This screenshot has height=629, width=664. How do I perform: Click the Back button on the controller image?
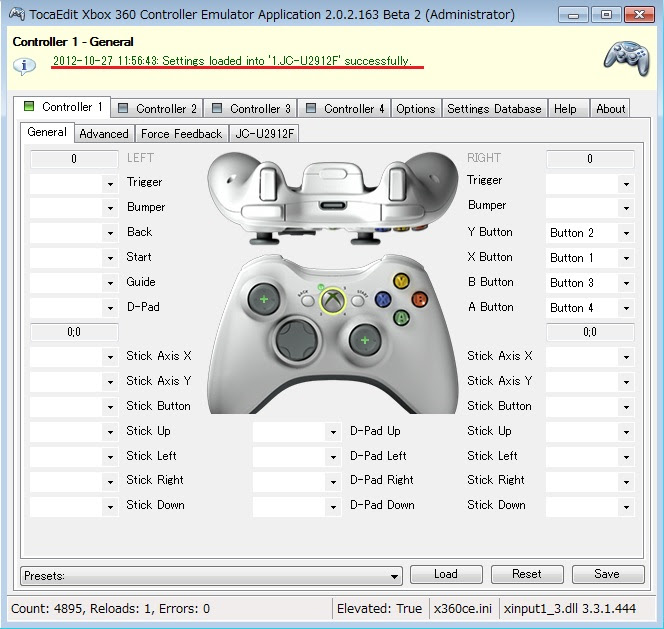click(308, 301)
